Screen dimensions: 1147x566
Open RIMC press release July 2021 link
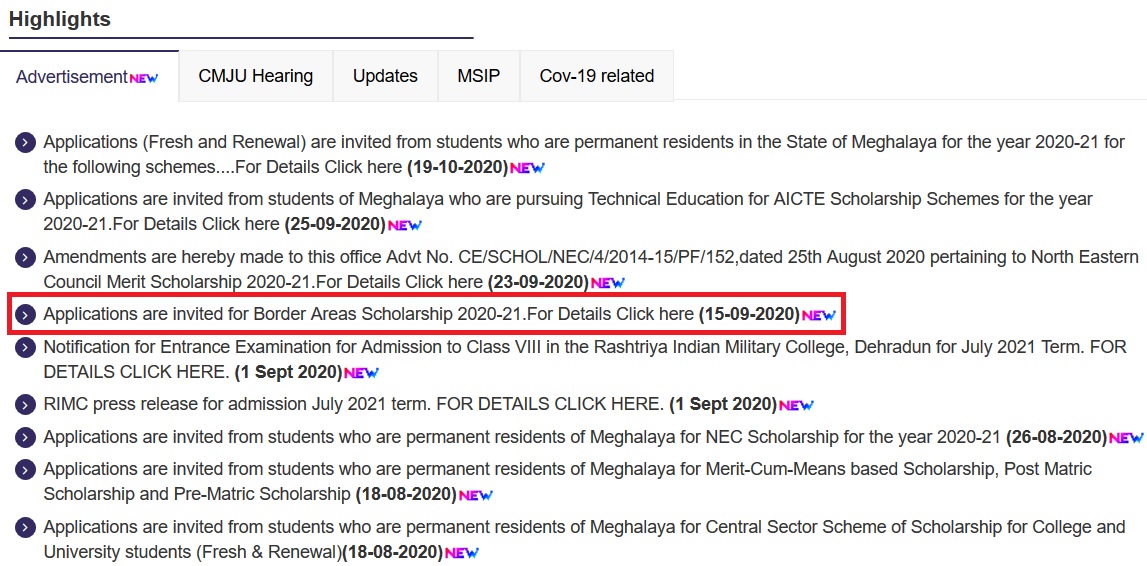tap(353, 405)
